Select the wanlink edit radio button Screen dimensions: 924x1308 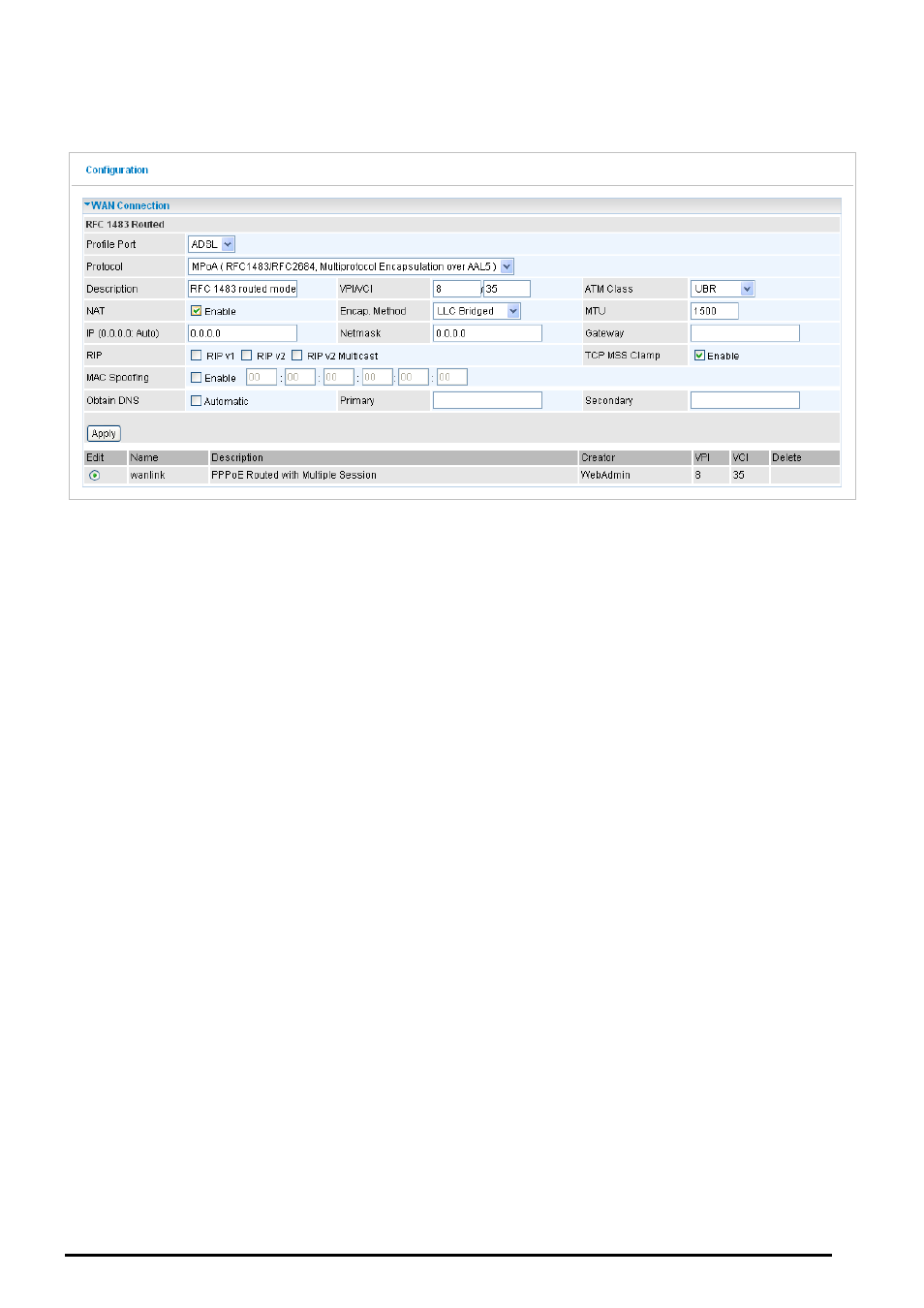(x=94, y=476)
